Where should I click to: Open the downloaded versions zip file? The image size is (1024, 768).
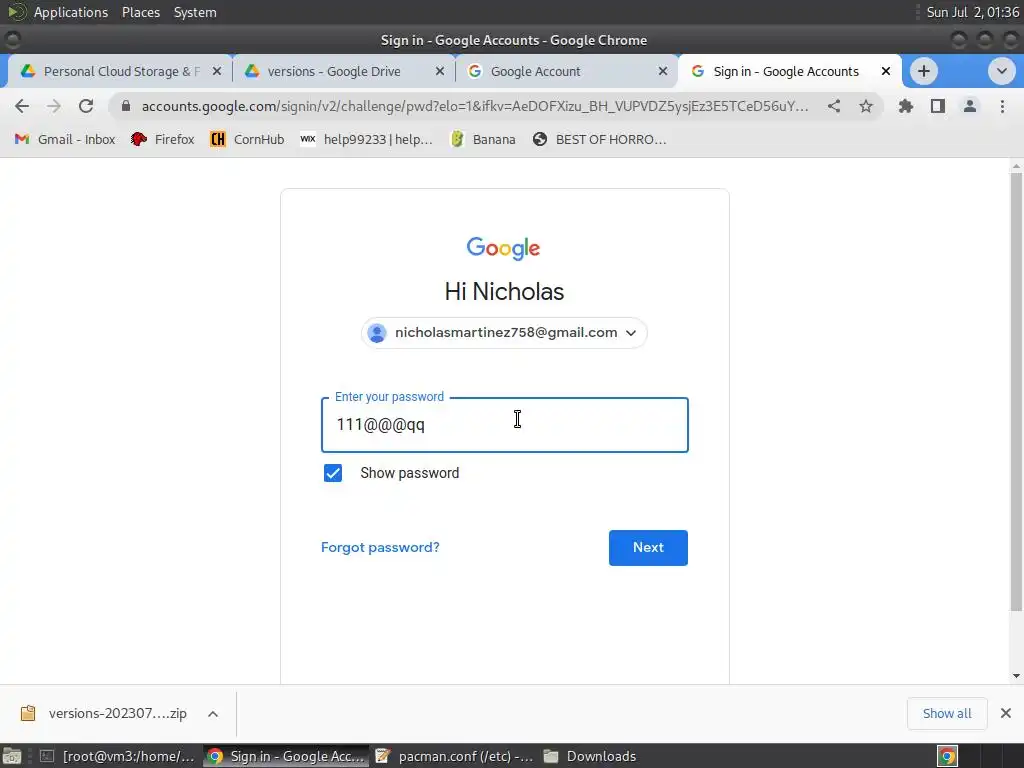(x=104, y=713)
